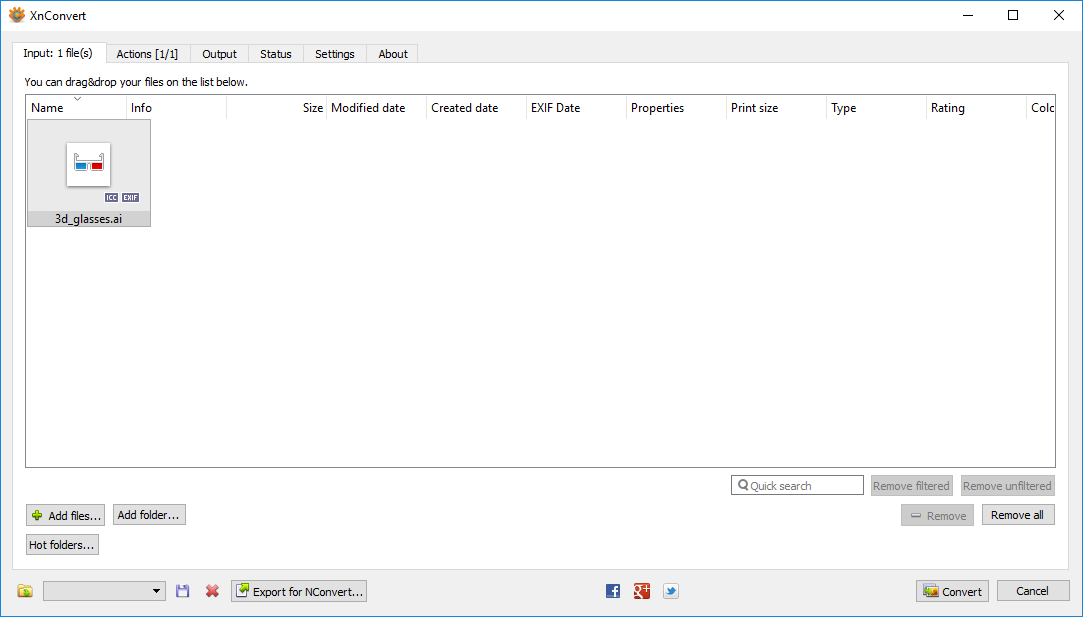Click the Export for NConvert... button

(299, 591)
